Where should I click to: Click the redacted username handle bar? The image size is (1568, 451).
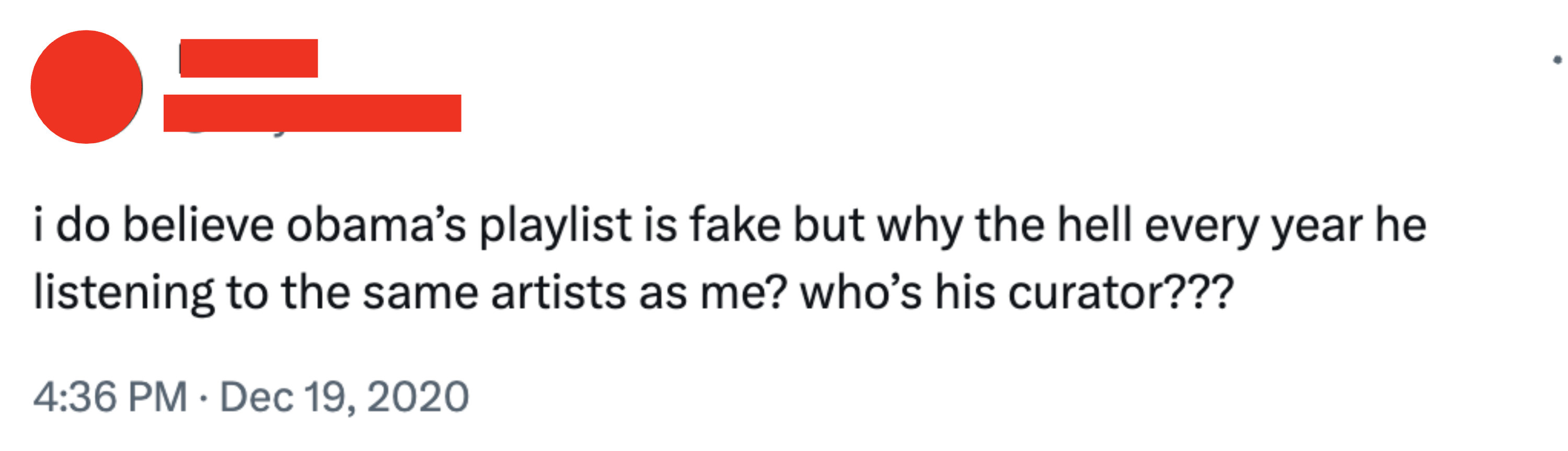pos(312,113)
